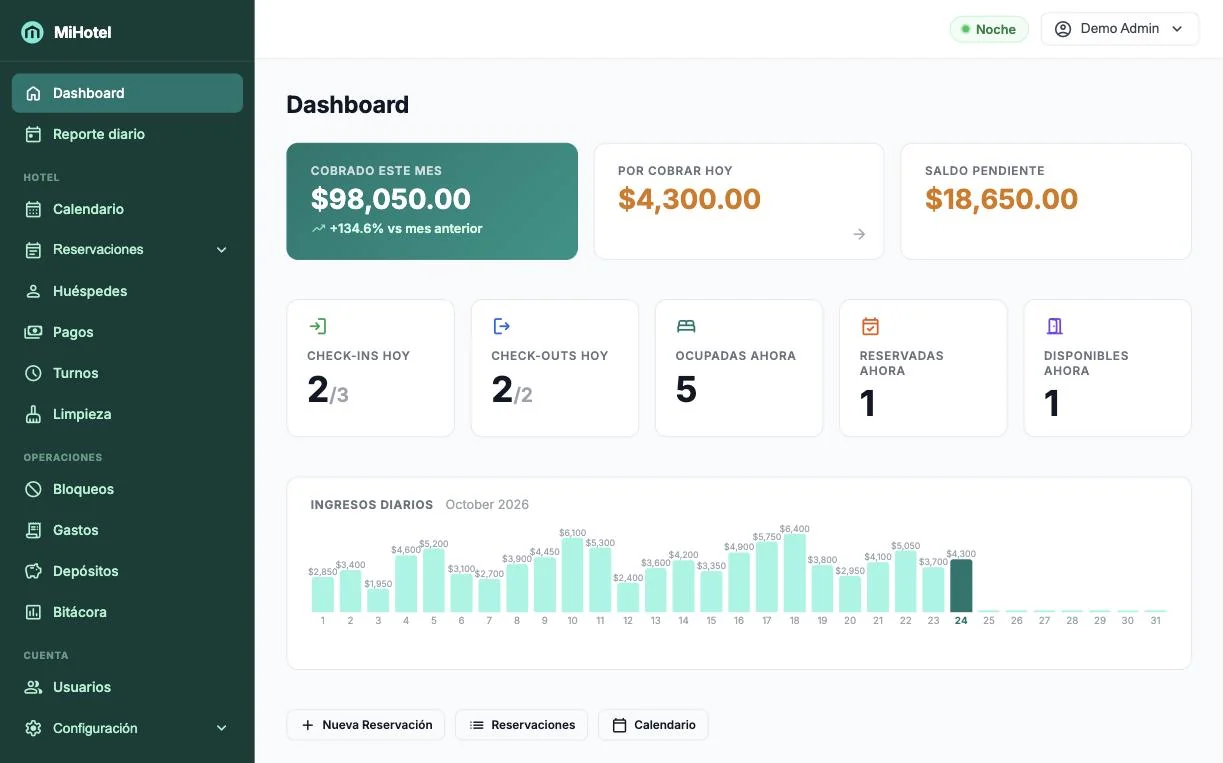The height and width of the screenshot is (763, 1223).
Task: Click the Reporte diario calendar icon
Action: [33, 134]
